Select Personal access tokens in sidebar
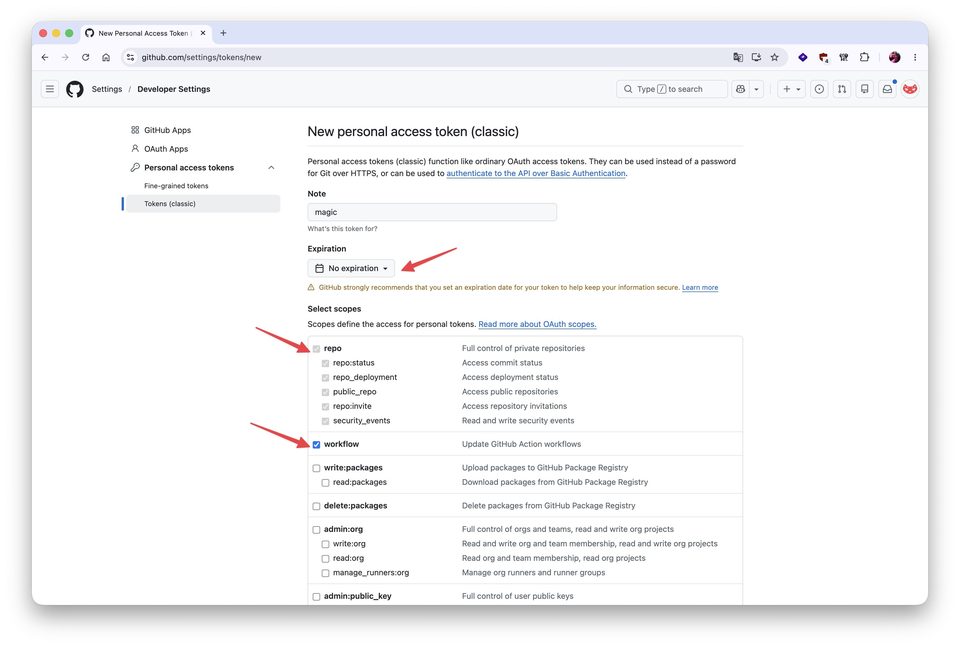Viewport: 960px width, 647px height. (x=189, y=168)
